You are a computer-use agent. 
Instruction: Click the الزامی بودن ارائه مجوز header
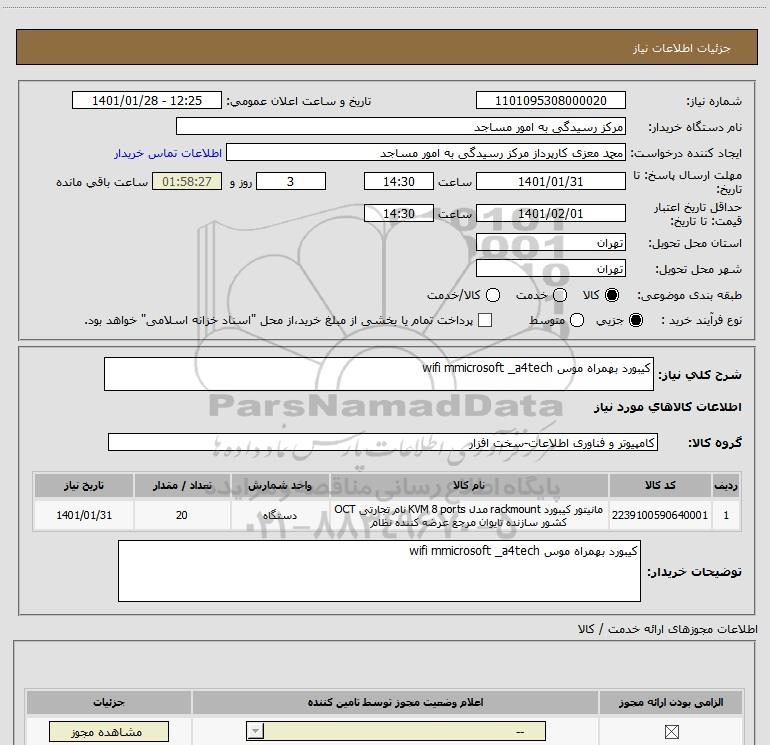point(671,702)
